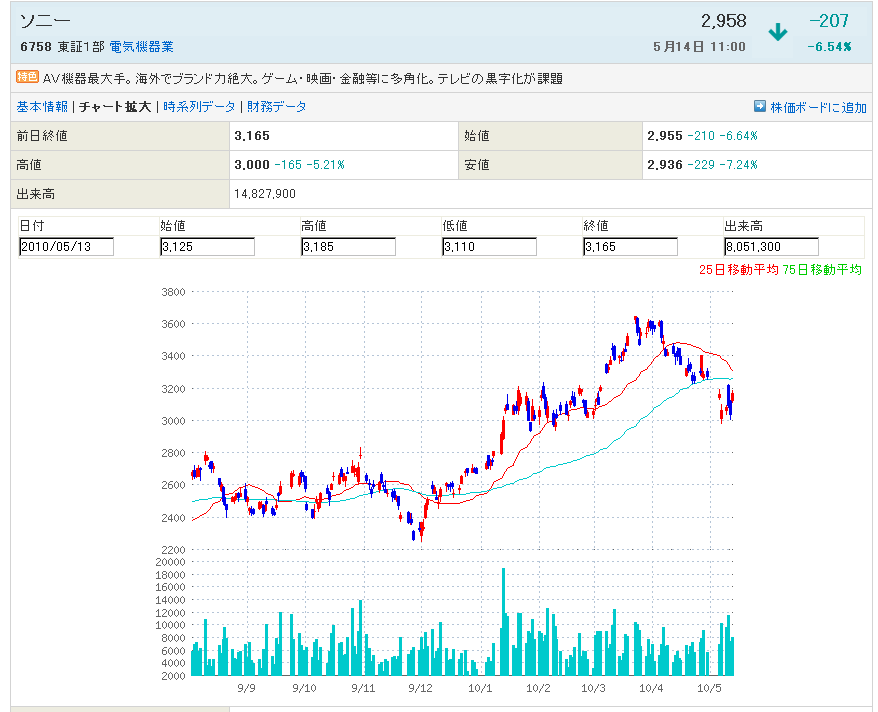
Task: Click the 10/1 date label on chart axis
Action: 479,688
